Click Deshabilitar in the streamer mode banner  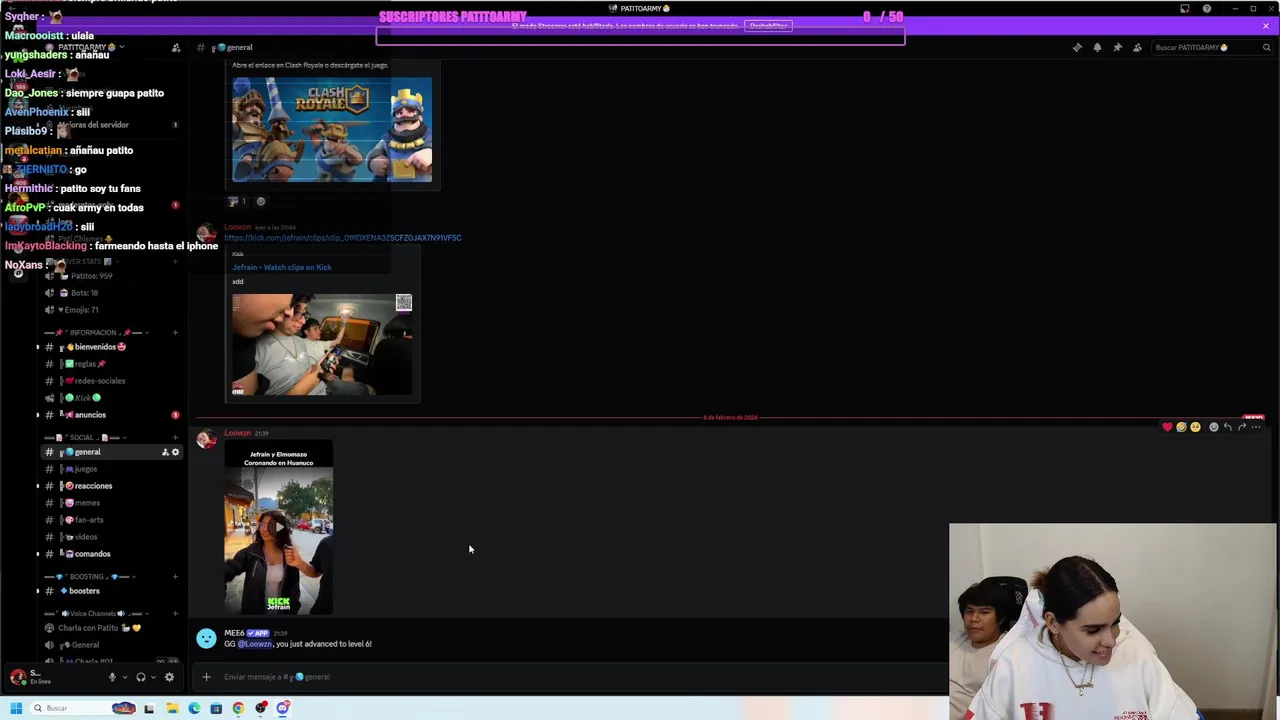click(x=768, y=26)
